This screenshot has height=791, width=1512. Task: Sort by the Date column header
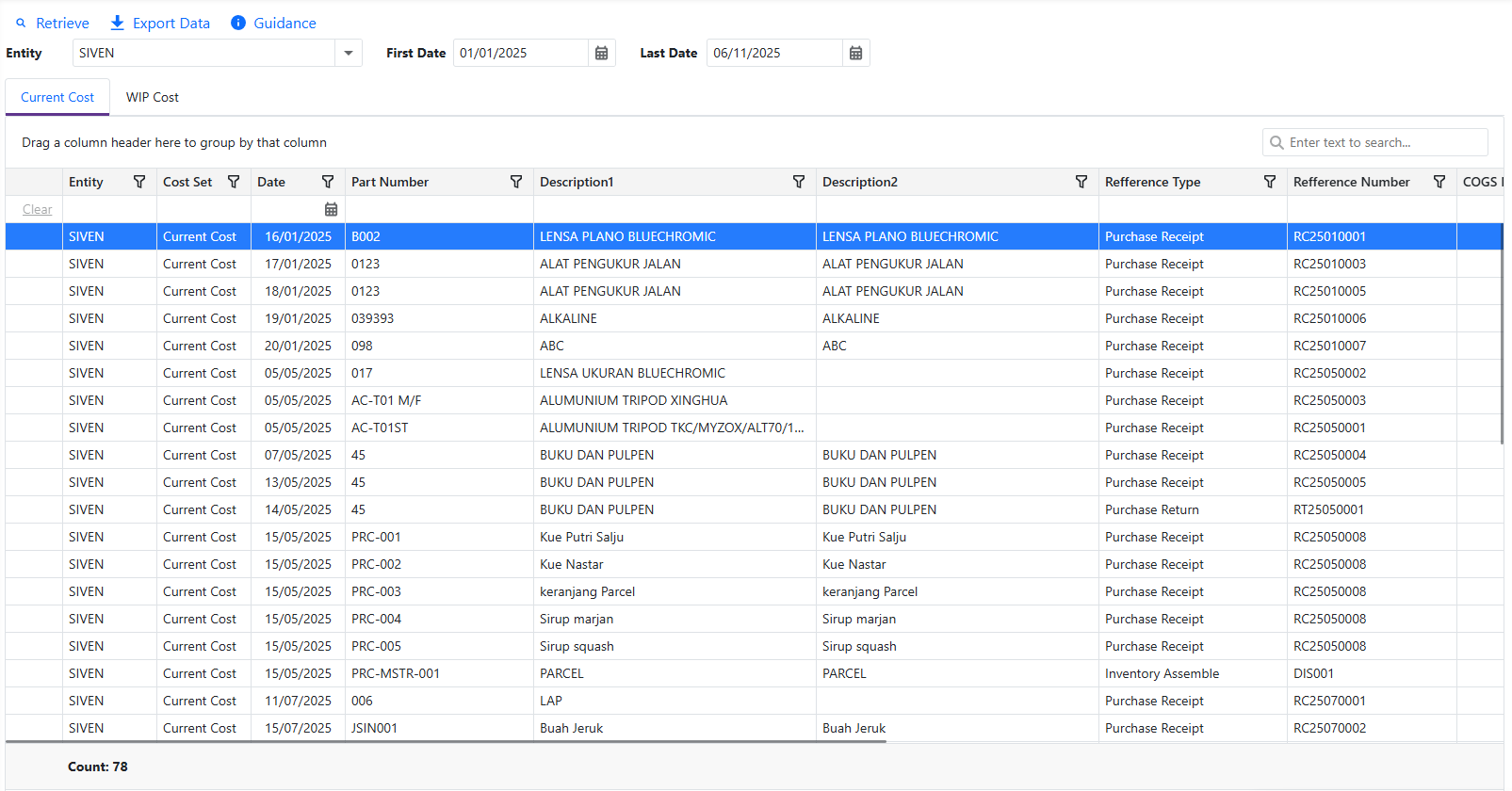[x=271, y=182]
